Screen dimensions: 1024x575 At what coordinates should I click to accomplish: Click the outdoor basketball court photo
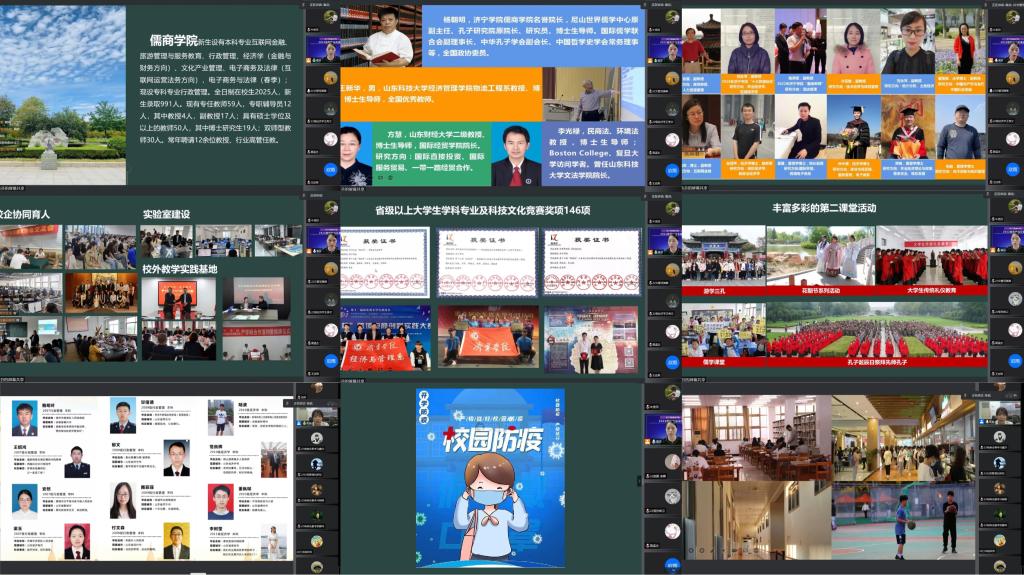pyautogui.click(x=904, y=522)
